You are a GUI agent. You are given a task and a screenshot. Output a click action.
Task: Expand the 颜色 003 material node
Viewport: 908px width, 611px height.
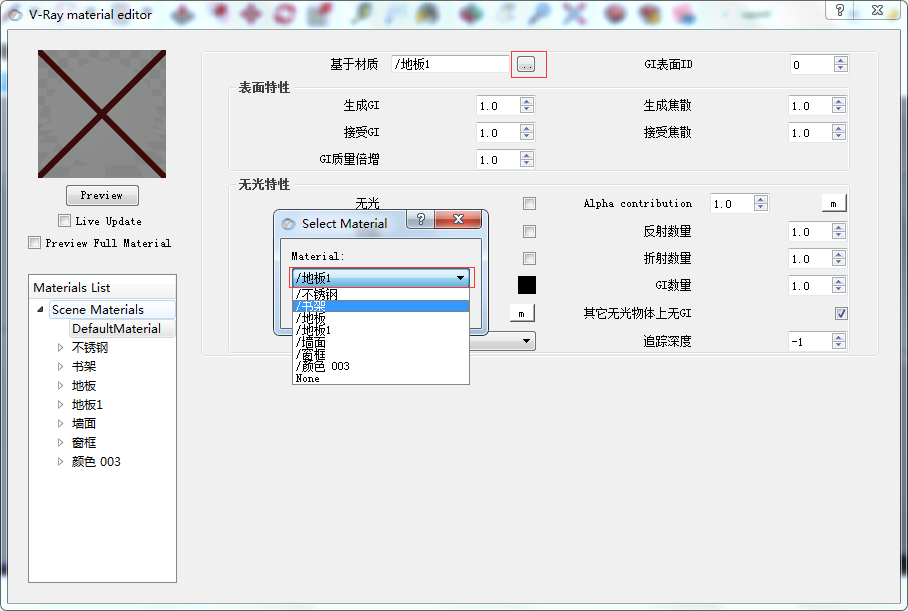(x=60, y=462)
